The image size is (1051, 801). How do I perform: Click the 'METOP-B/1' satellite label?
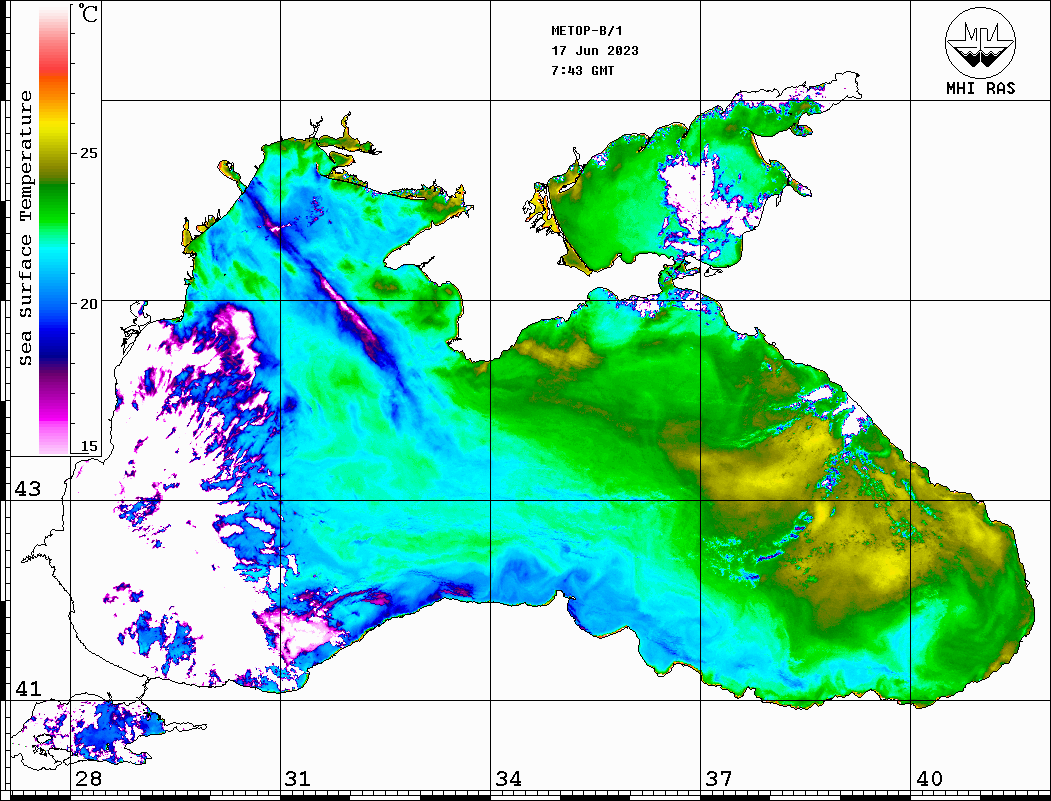(586, 31)
